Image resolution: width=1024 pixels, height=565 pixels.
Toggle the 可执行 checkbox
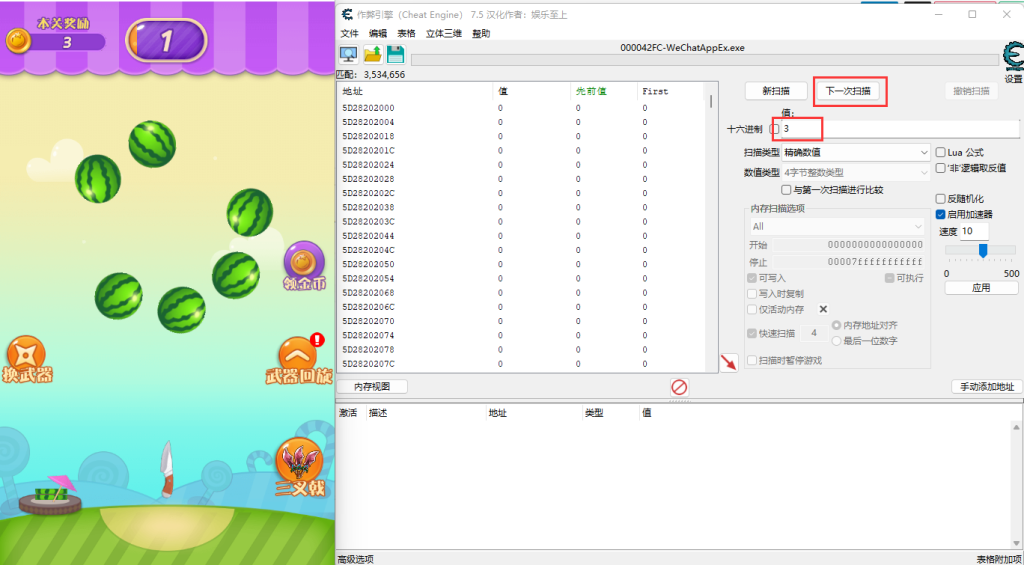(889, 278)
